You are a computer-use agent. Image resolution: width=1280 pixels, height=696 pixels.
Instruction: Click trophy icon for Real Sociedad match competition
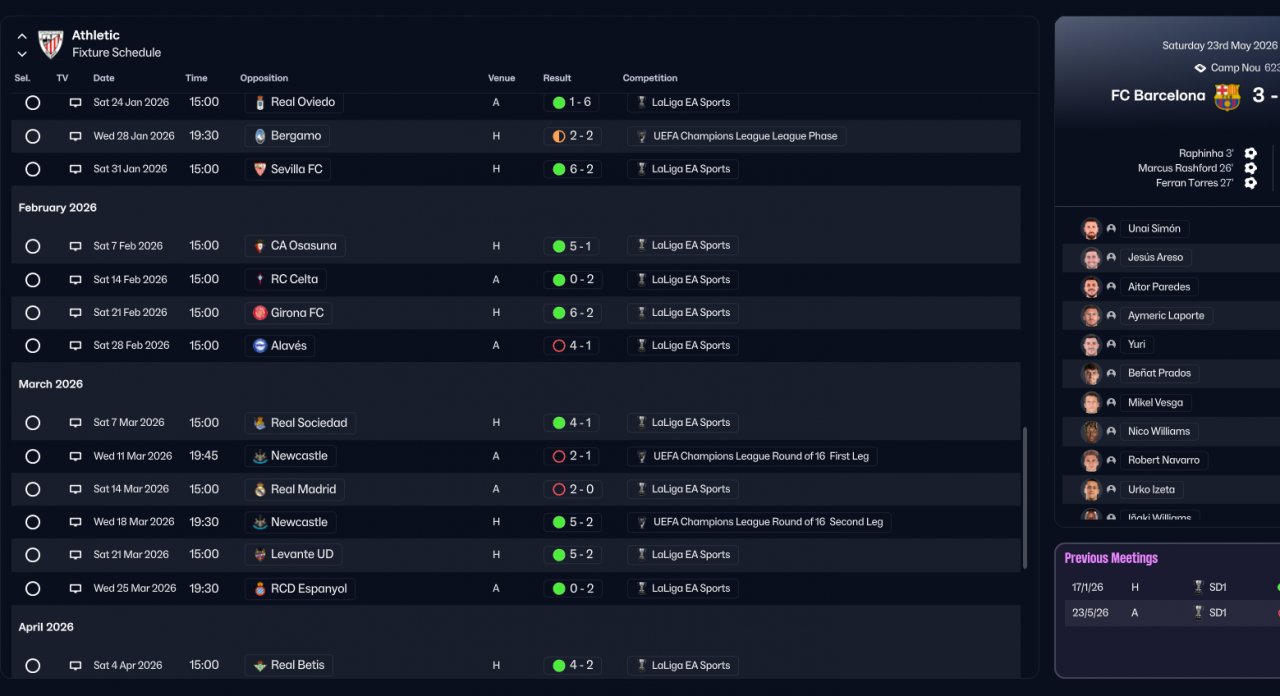click(x=641, y=423)
